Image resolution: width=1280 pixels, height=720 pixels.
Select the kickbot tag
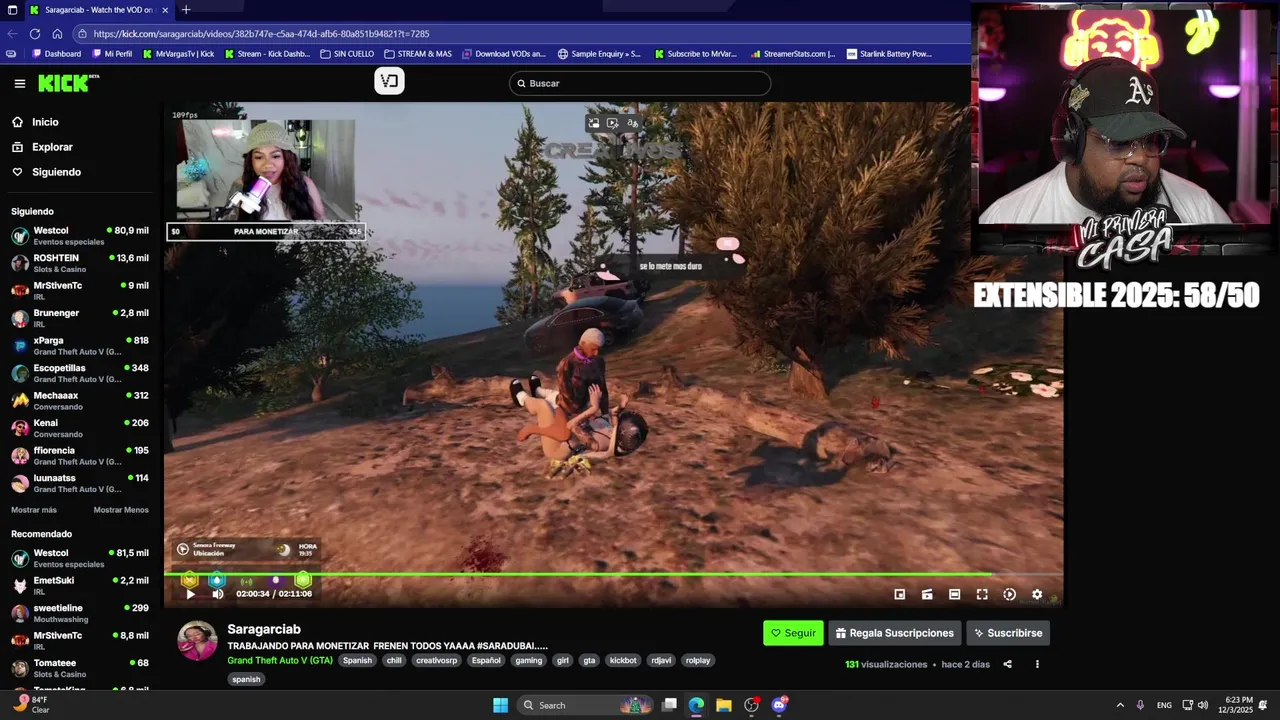pyautogui.click(x=623, y=660)
